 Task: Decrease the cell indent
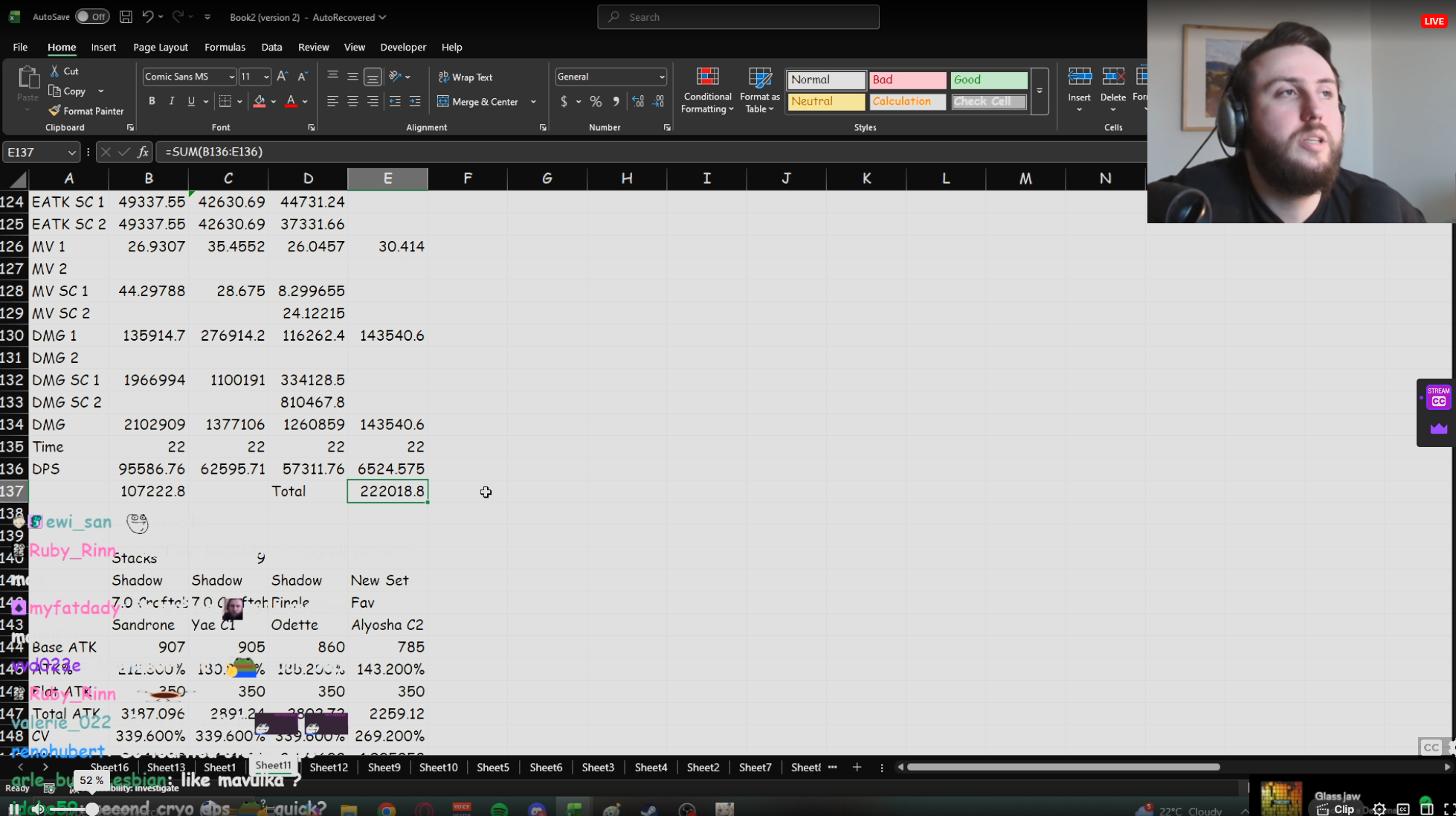point(395,101)
